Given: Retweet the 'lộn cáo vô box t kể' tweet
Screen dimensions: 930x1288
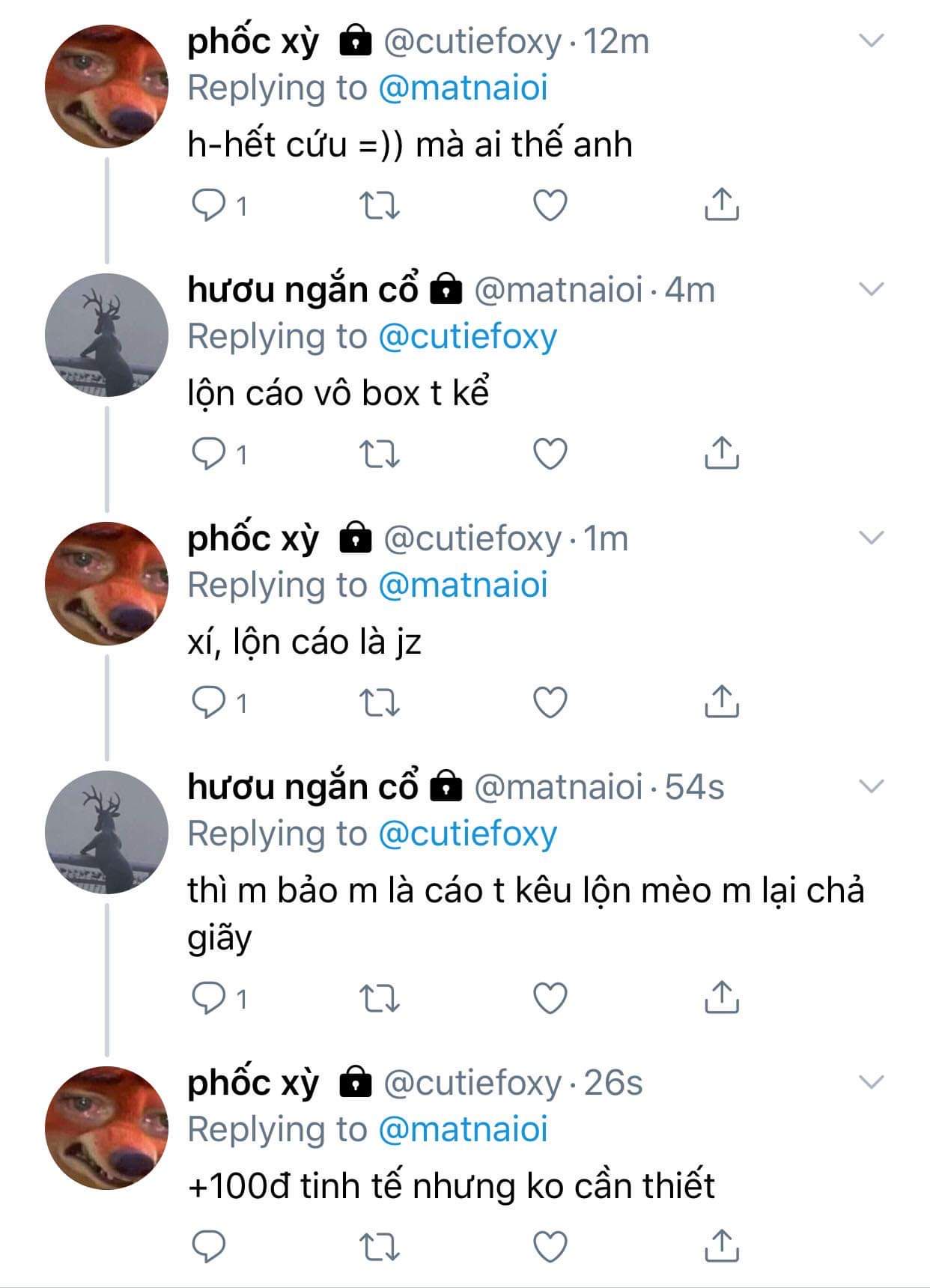Looking at the screenshot, I should 380,454.
